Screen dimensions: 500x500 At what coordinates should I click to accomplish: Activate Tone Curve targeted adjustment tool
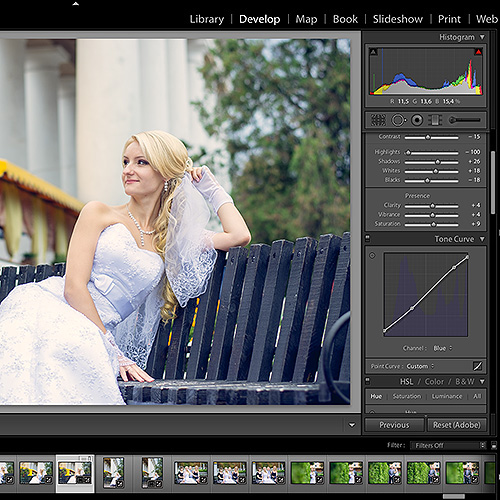pyautogui.click(x=372, y=256)
